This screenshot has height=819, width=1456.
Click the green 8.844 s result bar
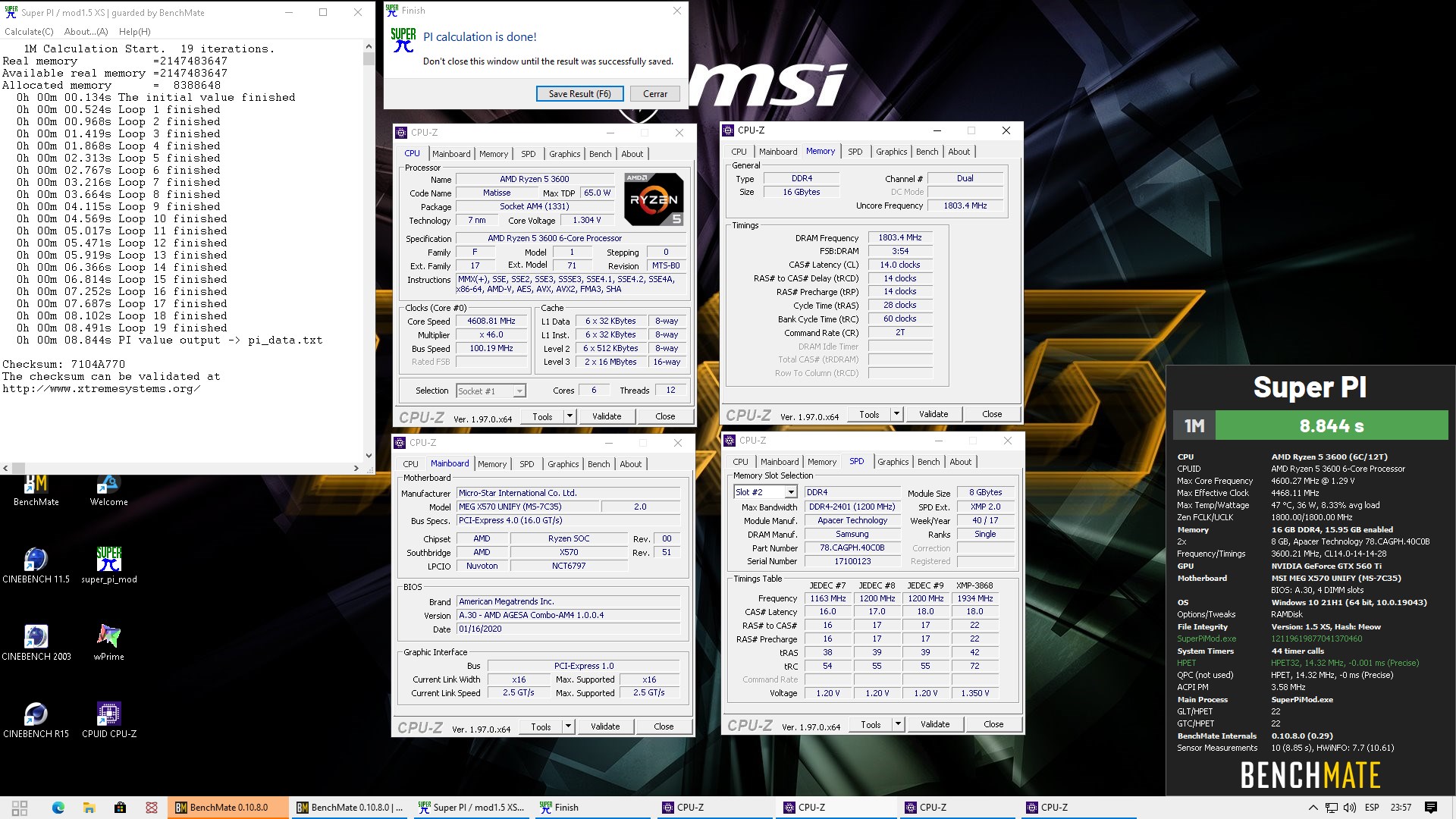click(1332, 426)
